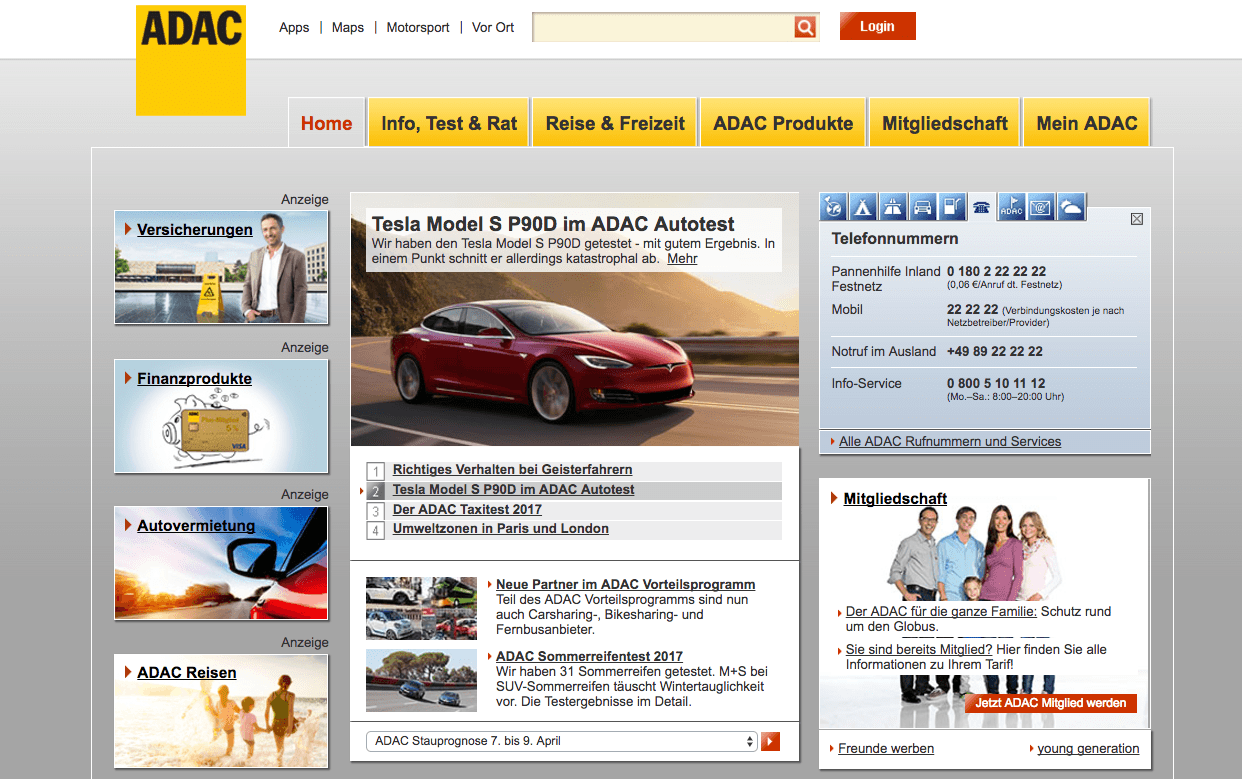Select slide number 4 in the teaser list
The image size is (1242, 779).
click(x=376, y=530)
